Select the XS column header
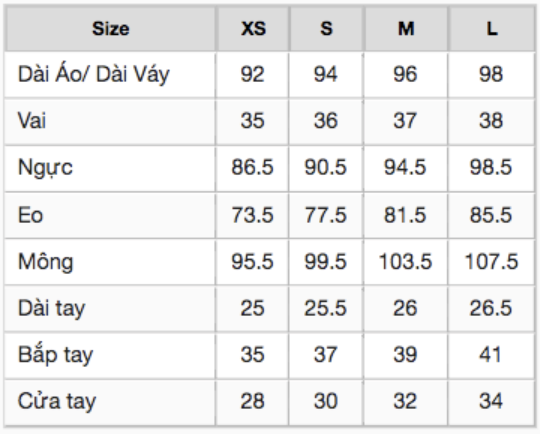The width and height of the screenshot is (540, 434). tap(253, 29)
